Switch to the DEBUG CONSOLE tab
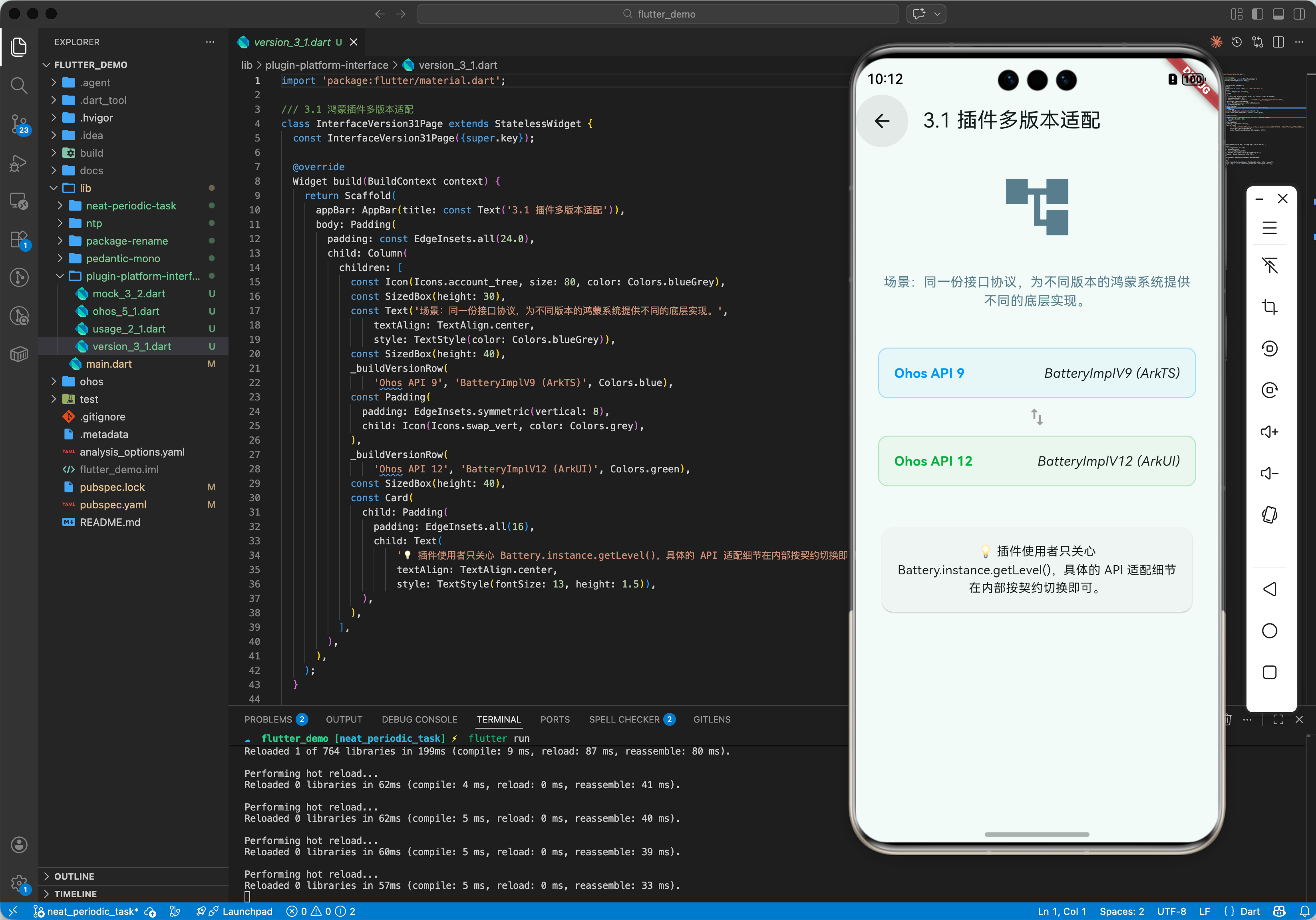 [x=419, y=719]
